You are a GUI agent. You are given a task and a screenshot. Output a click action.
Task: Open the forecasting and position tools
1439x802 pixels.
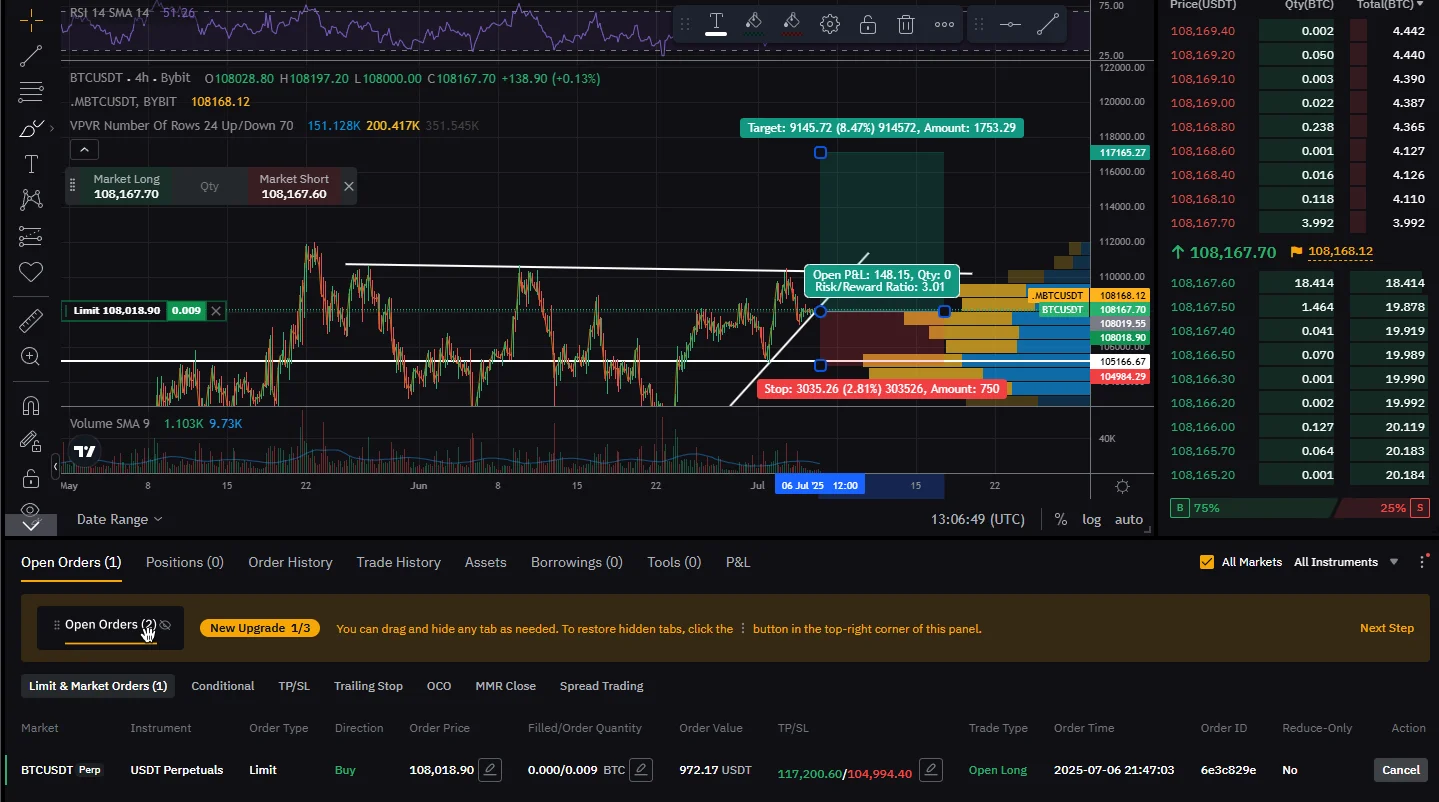pyautogui.click(x=31, y=236)
